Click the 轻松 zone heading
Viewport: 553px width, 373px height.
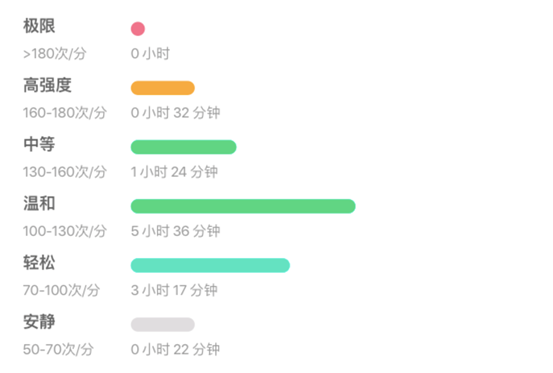[39, 263]
